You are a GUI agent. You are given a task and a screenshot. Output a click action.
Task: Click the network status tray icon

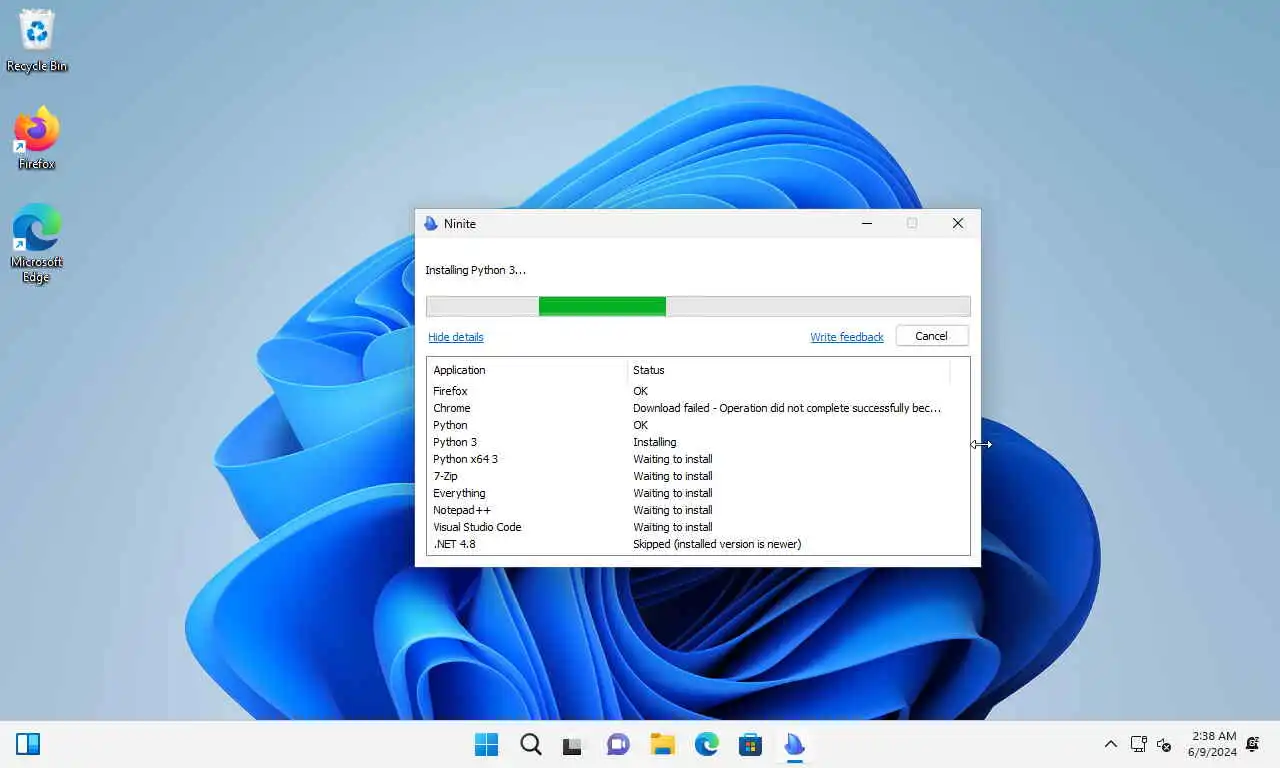[x=1138, y=744]
